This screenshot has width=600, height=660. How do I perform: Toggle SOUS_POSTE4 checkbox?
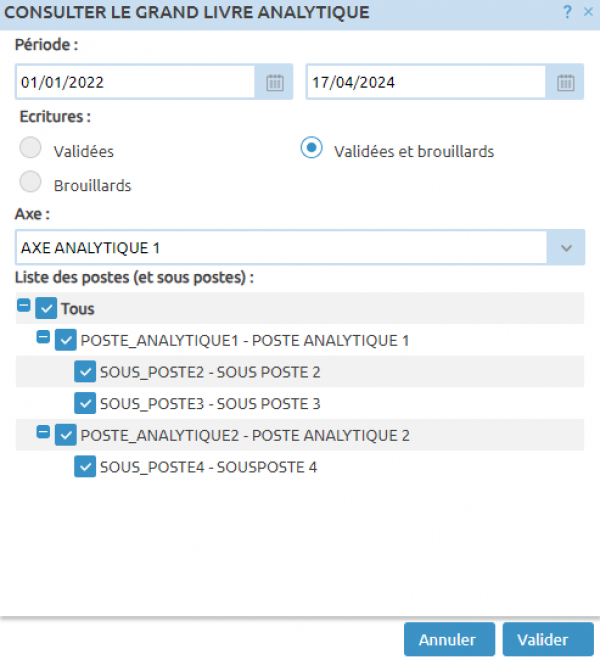(x=85, y=467)
